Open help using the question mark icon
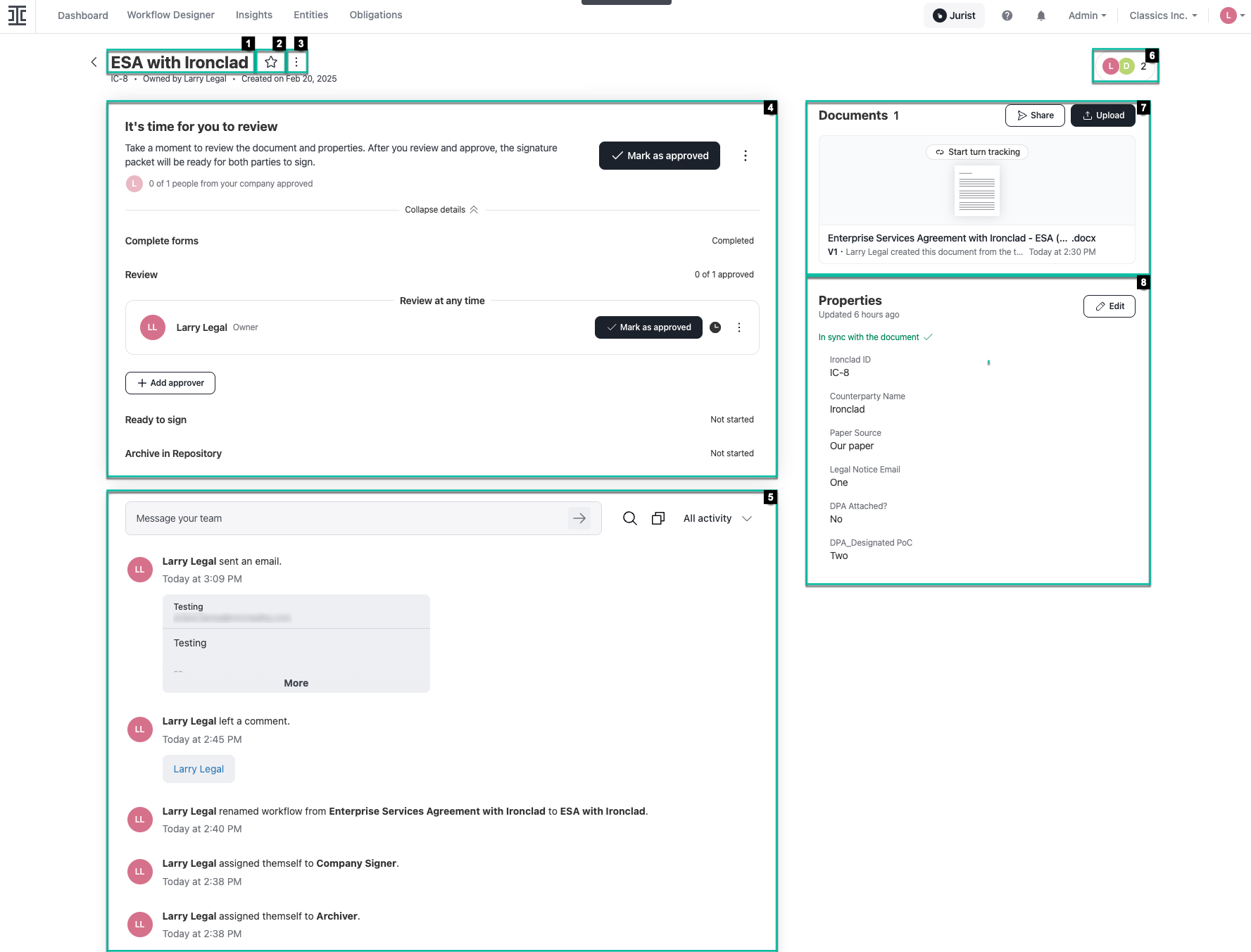Screen dimensions: 1251x952 1007,15
